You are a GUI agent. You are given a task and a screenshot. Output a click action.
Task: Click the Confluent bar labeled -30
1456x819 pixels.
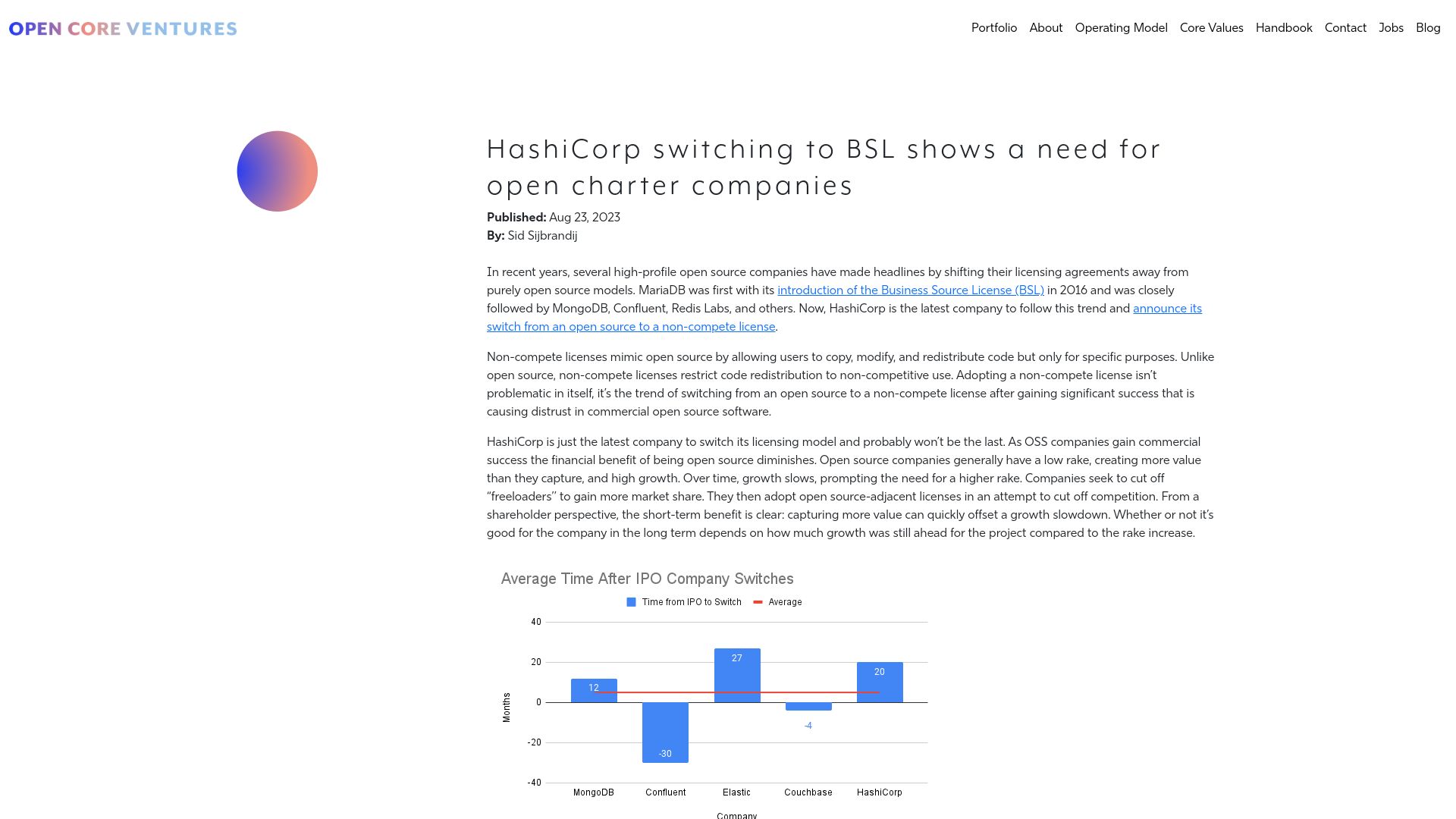(x=665, y=733)
